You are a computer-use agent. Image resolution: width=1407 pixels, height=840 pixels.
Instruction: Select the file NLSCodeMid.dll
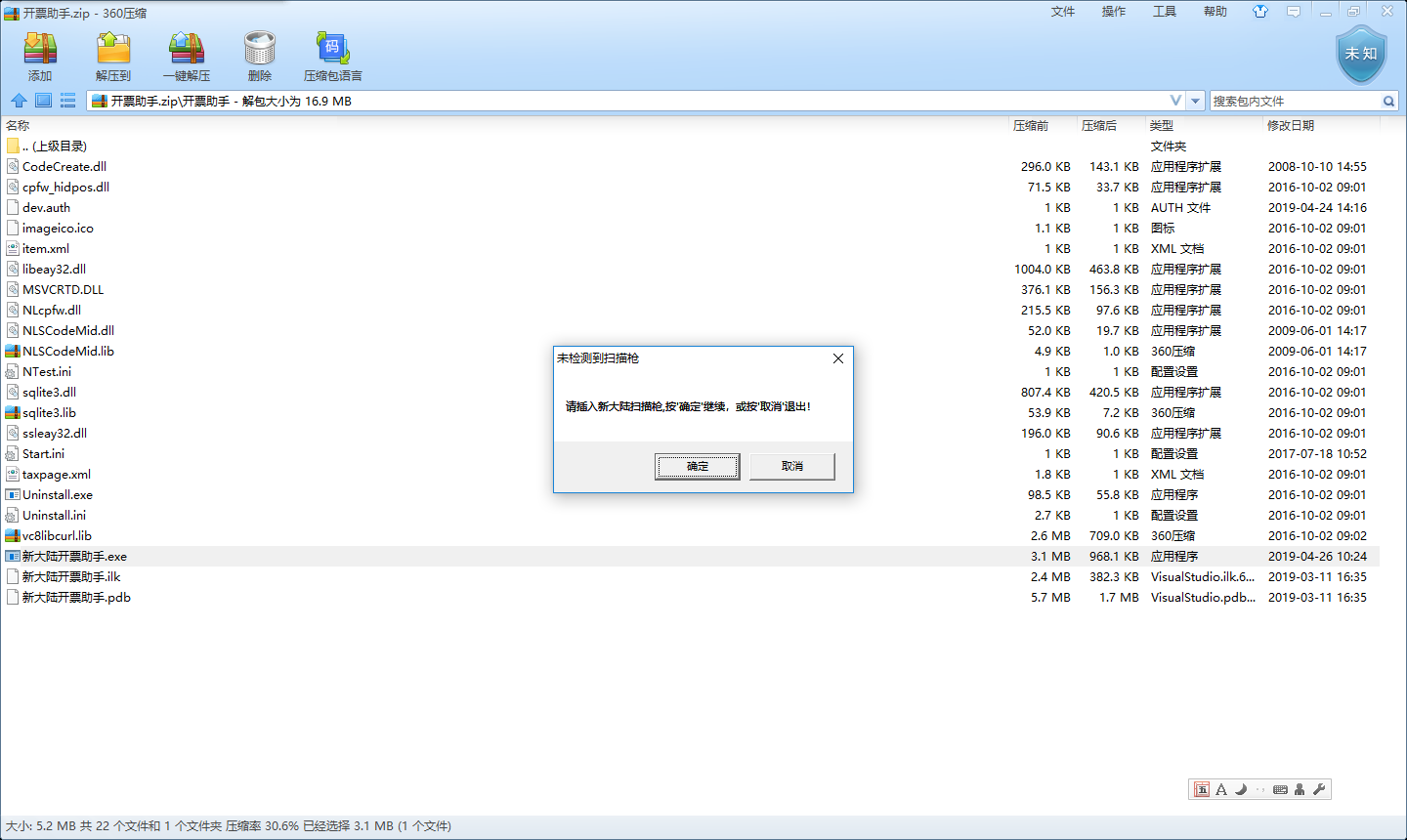coord(68,330)
